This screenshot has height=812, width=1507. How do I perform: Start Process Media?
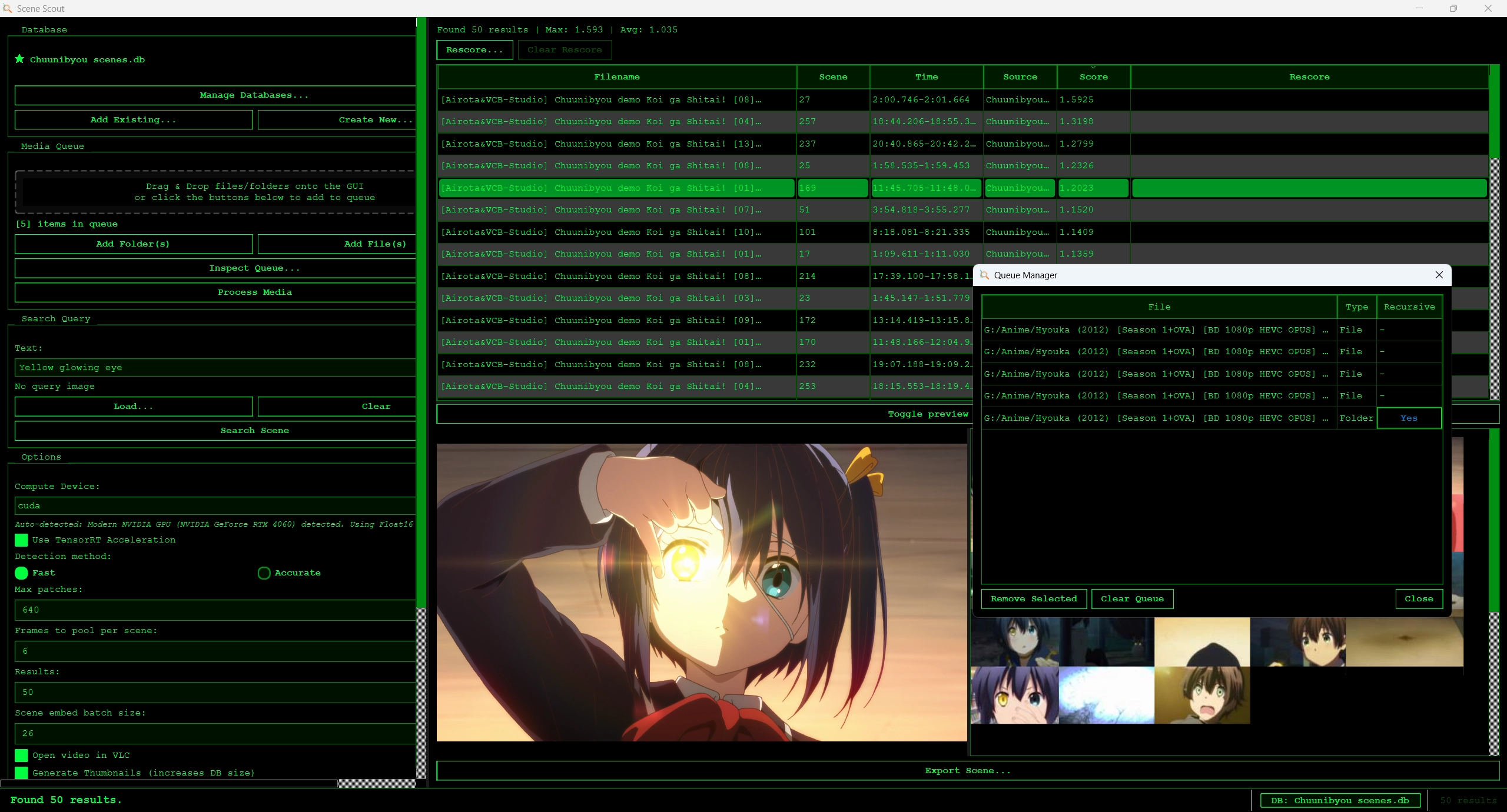[x=215, y=292]
